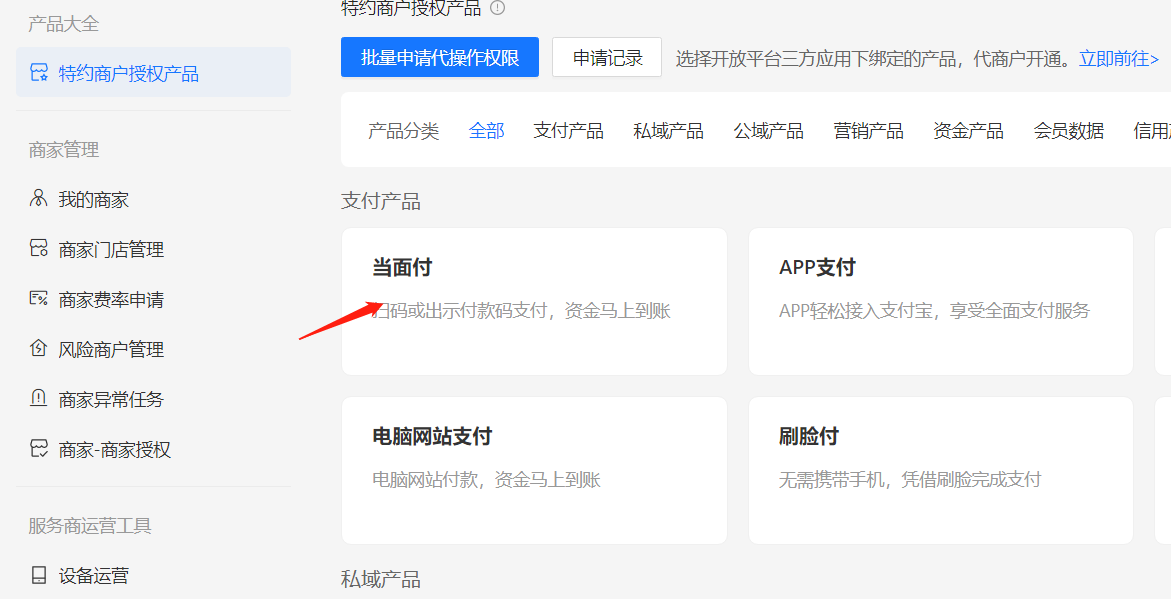
Task: Click the 私域产品 section heading
Action: tap(381, 579)
